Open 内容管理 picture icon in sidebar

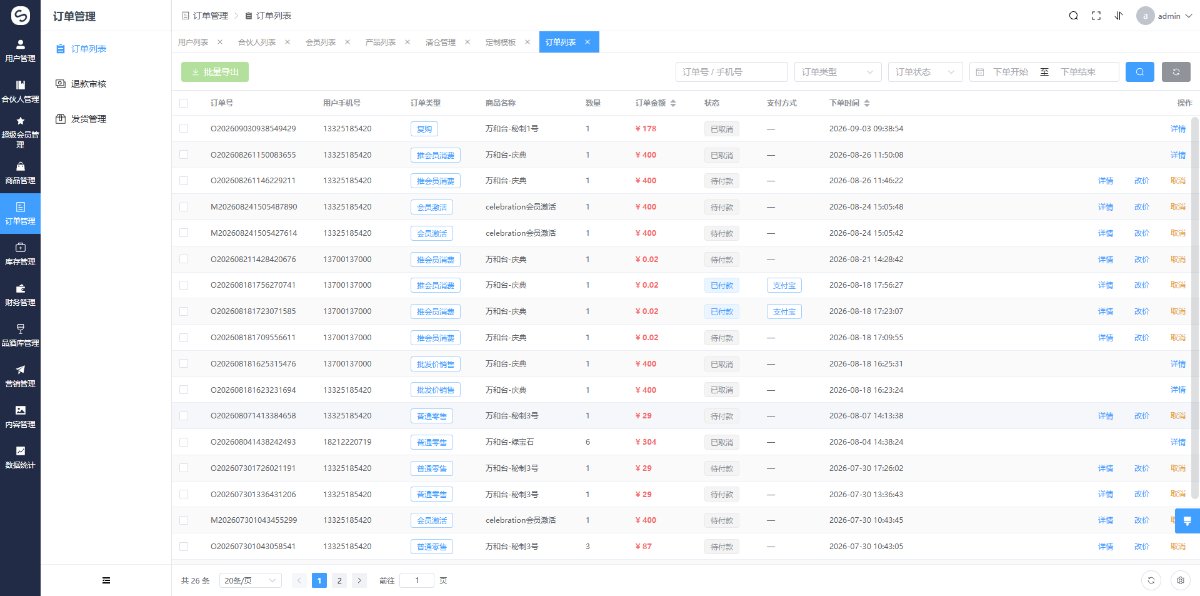point(20,410)
